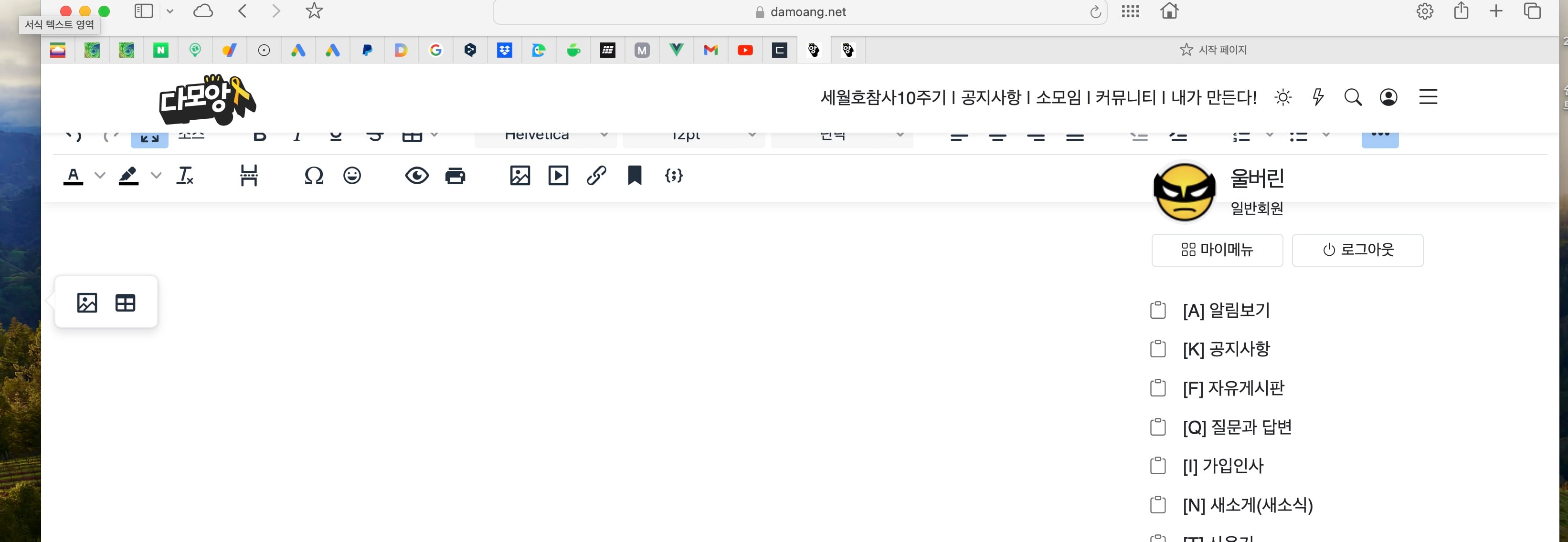Go to [A] 알림보기

click(x=1226, y=310)
